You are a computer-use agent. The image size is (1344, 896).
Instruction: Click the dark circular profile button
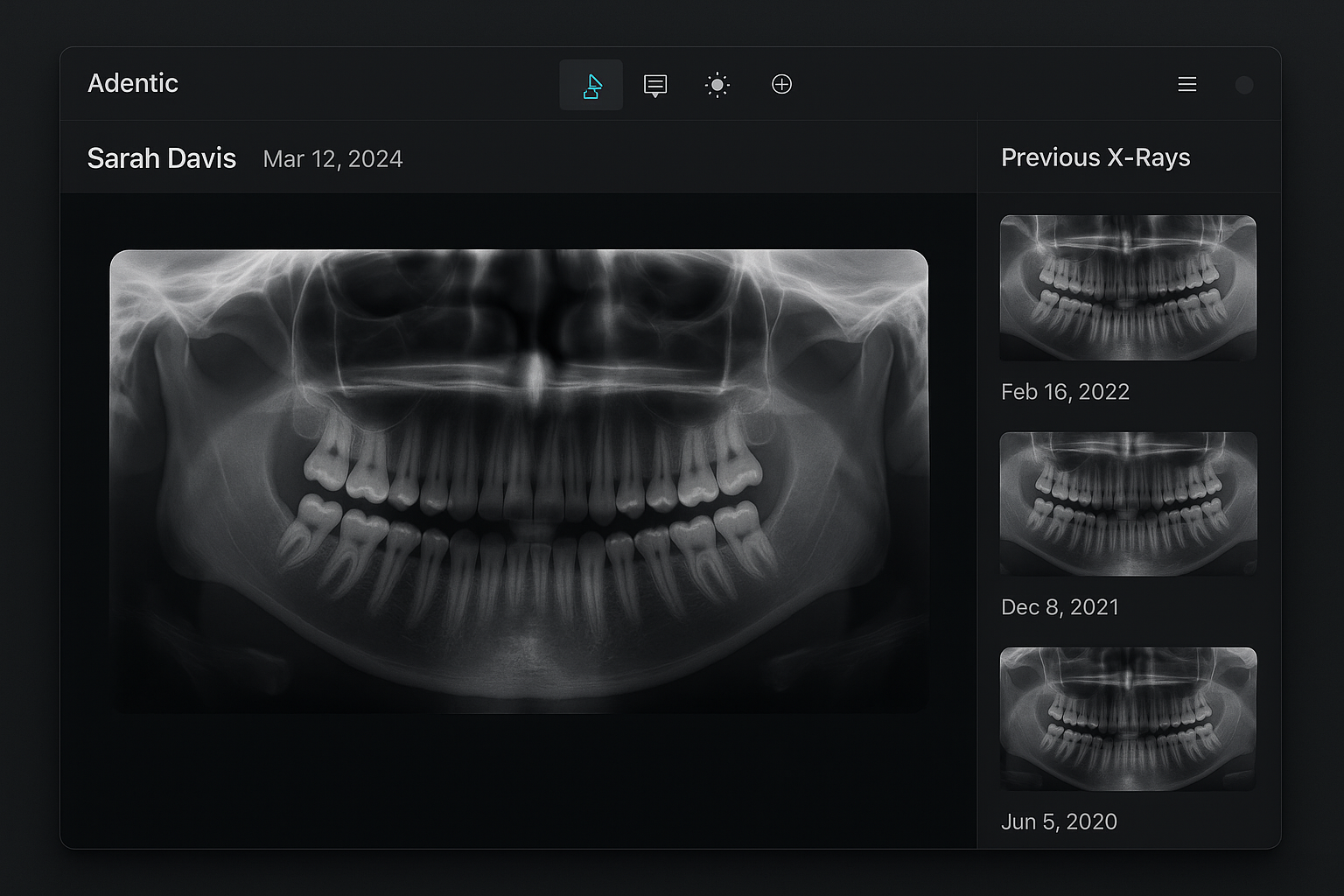[1243, 85]
